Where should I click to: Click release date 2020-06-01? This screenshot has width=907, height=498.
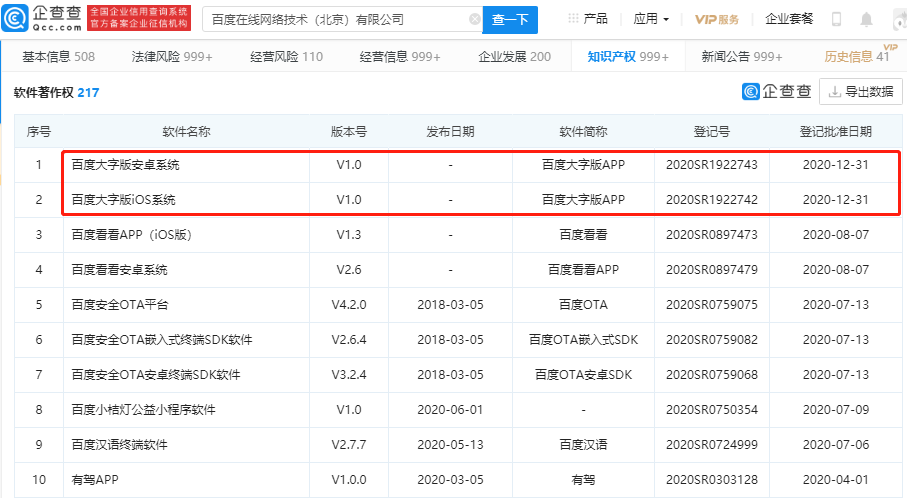coord(450,410)
